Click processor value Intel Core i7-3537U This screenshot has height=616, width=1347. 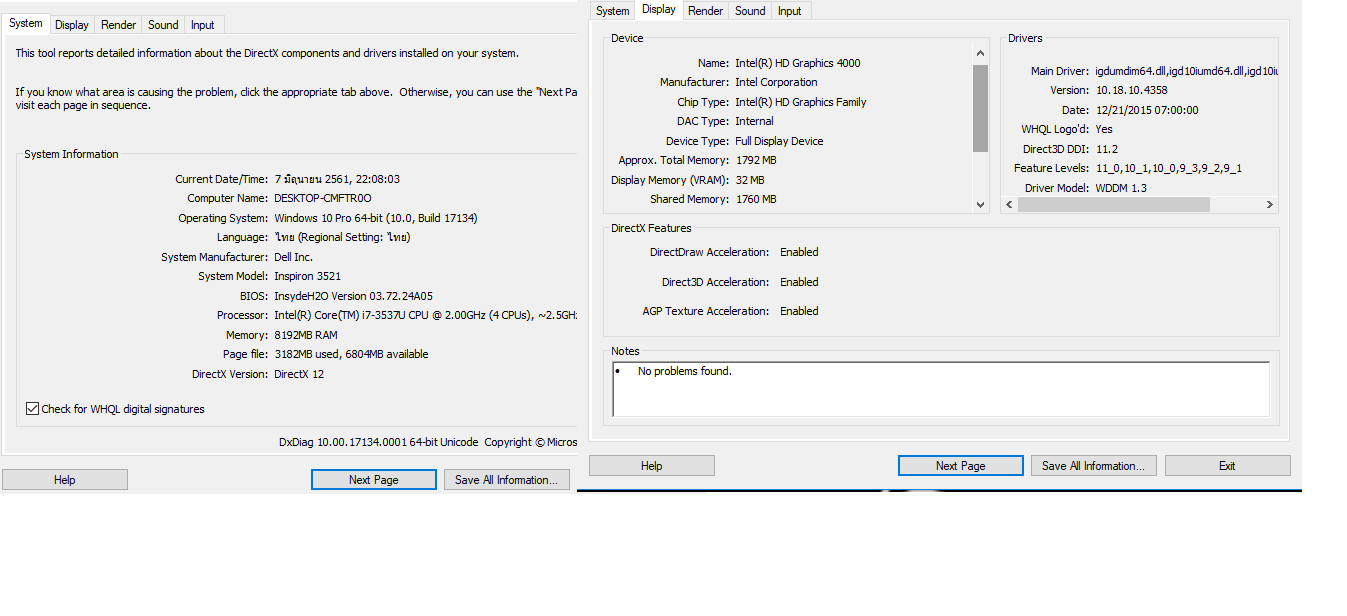pos(425,315)
